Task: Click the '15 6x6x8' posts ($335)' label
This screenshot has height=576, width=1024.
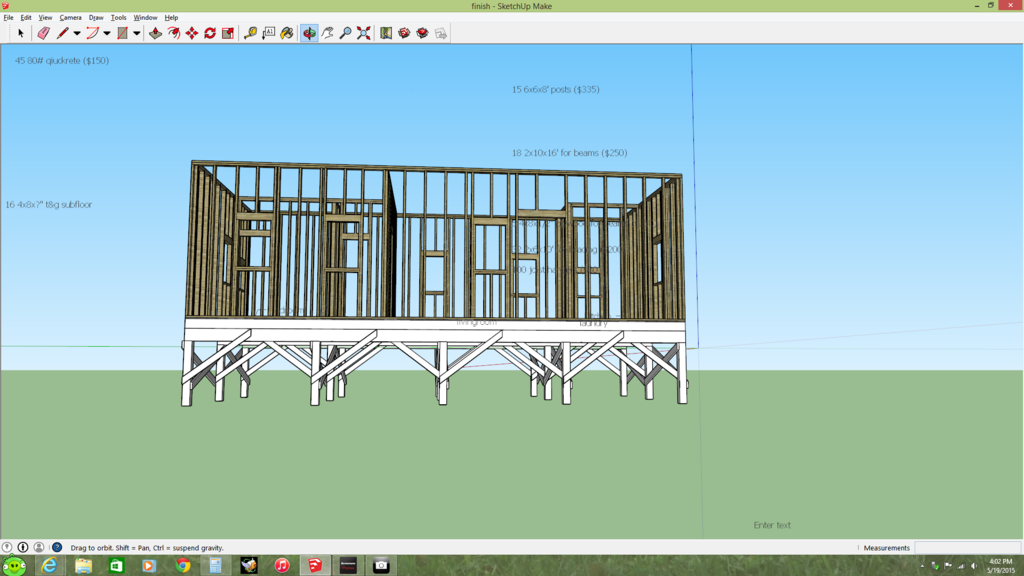Action: [x=556, y=89]
